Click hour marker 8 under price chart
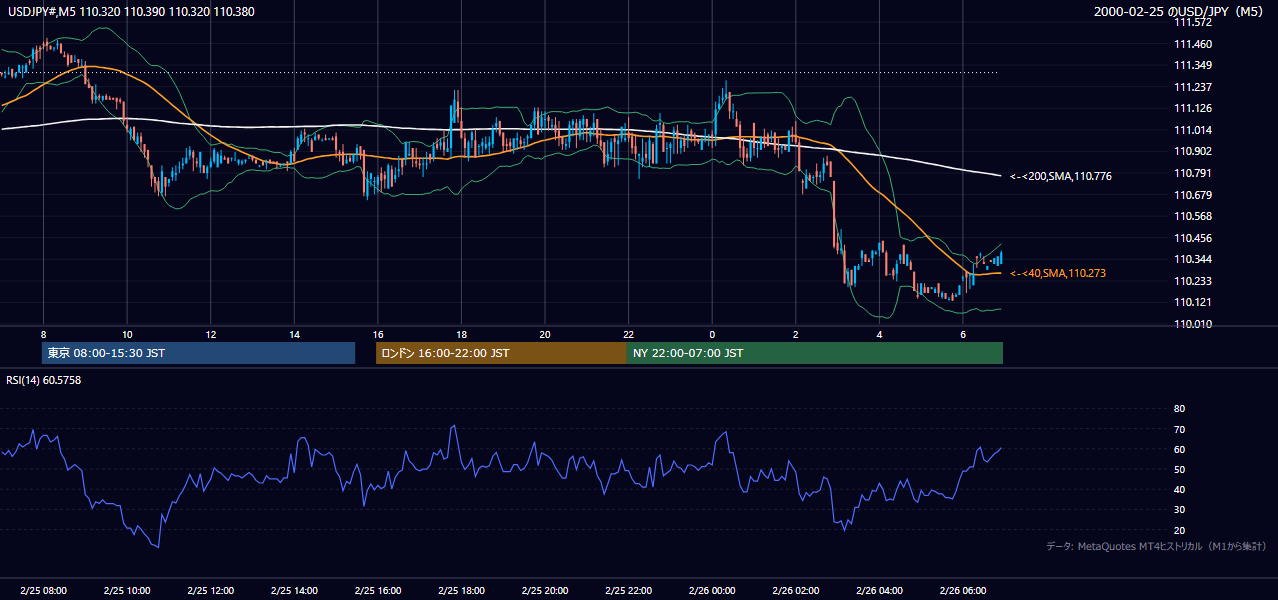 pos(43,334)
